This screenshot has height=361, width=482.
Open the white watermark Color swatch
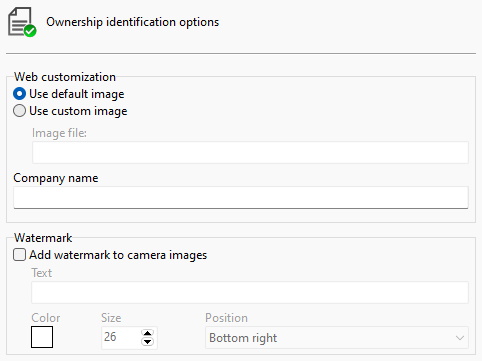42,337
